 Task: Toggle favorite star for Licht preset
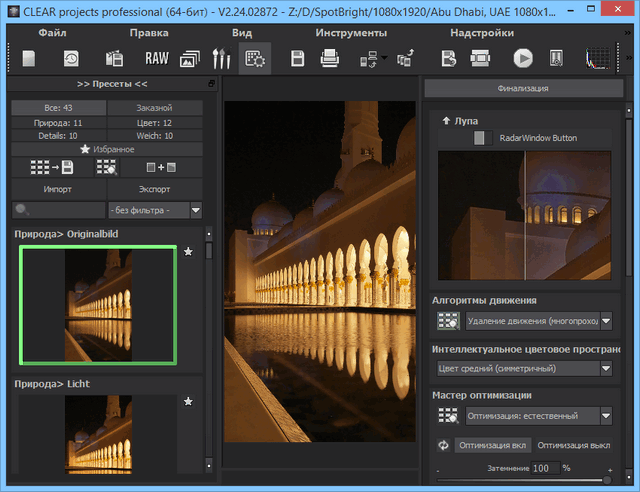tap(189, 402)
